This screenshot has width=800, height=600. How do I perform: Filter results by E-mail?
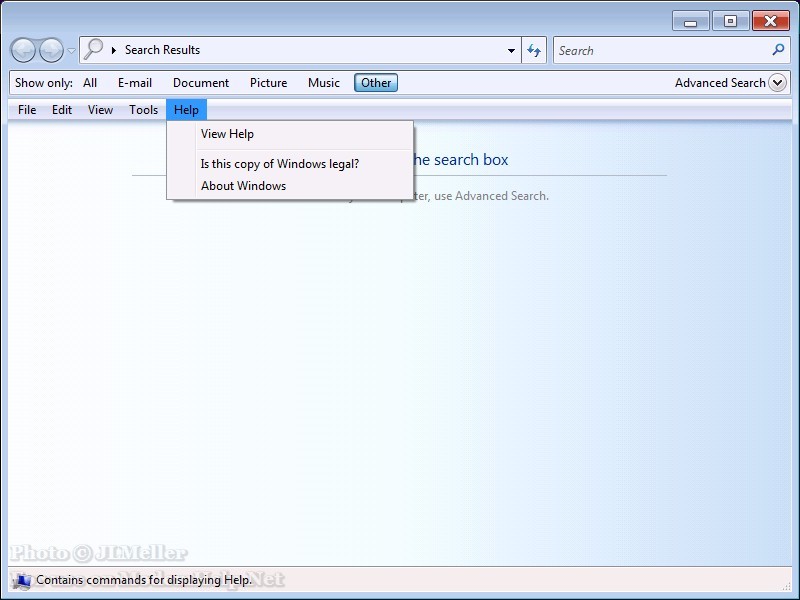[135, 83]
